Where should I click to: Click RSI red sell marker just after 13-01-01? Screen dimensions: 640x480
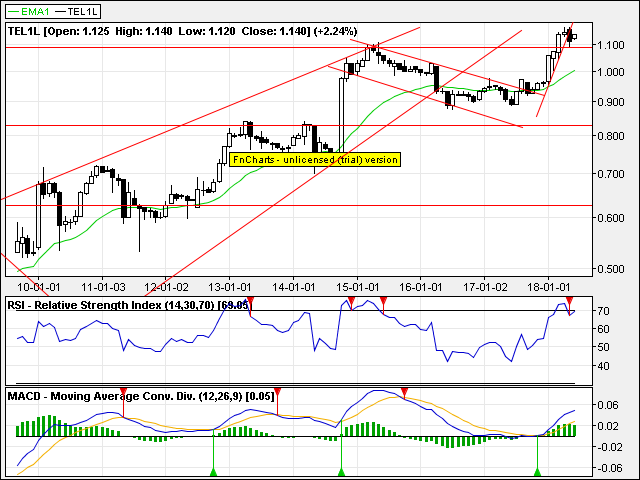251,302
